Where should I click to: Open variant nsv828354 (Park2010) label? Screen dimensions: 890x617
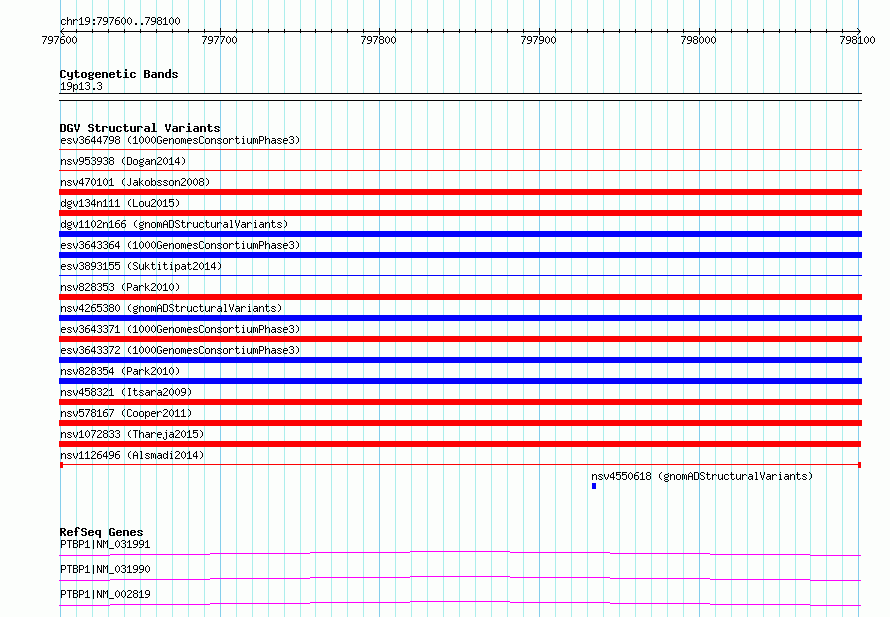[x=120, y=371]
